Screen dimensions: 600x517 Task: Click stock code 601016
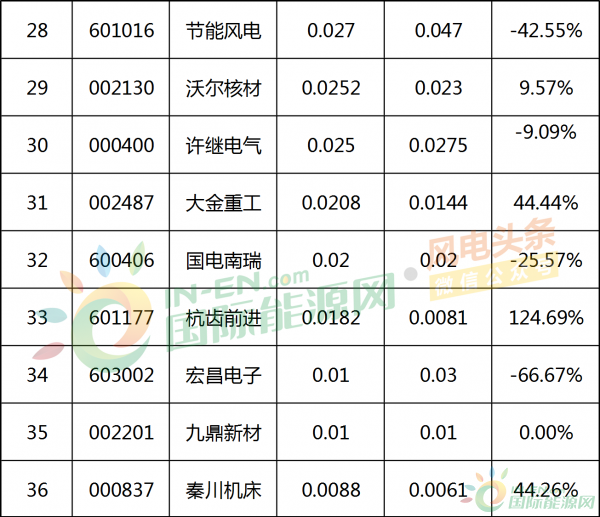[121, 31]
